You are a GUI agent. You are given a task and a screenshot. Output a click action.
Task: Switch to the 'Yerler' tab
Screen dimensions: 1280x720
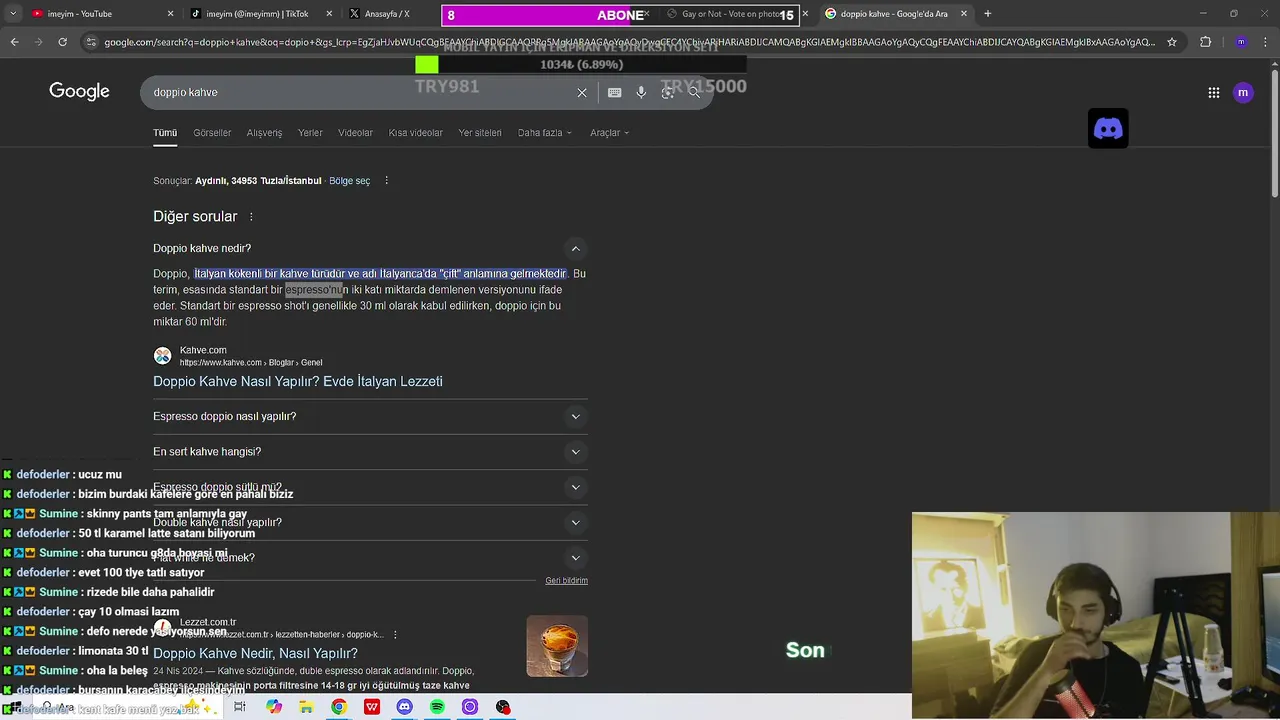tap(310, 133)
